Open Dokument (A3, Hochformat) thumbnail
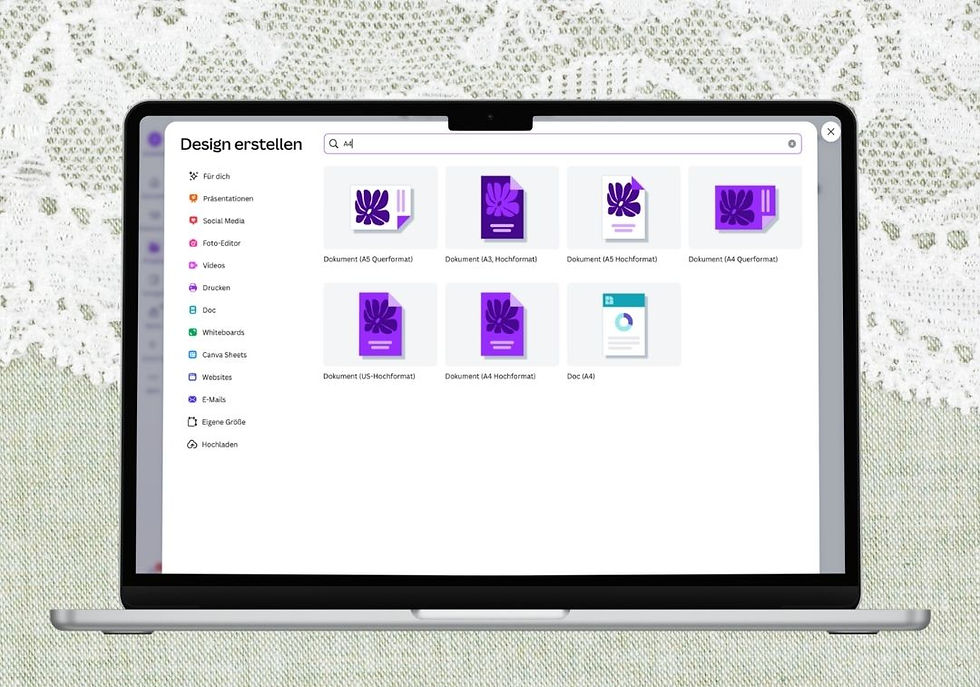The width and height of the screenshot is (980, 687). click(x=502, y=208)
